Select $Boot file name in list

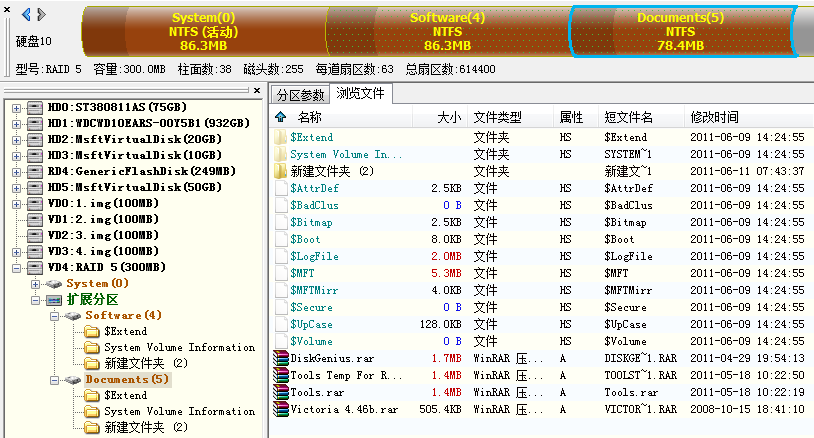pyautogui.click(x=305, y=240)
